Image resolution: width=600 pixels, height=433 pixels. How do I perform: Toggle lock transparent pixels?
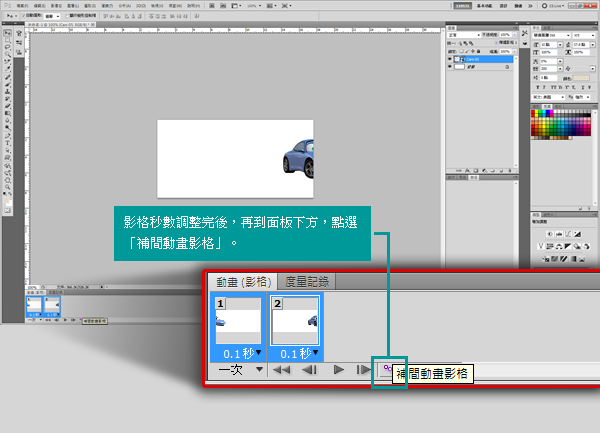tap(461, 51)
